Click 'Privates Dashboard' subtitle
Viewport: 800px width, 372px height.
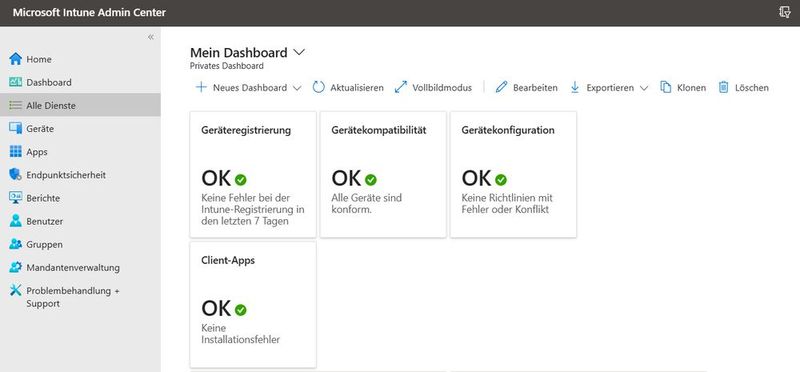pyautogui.click(x=227, y=66)
